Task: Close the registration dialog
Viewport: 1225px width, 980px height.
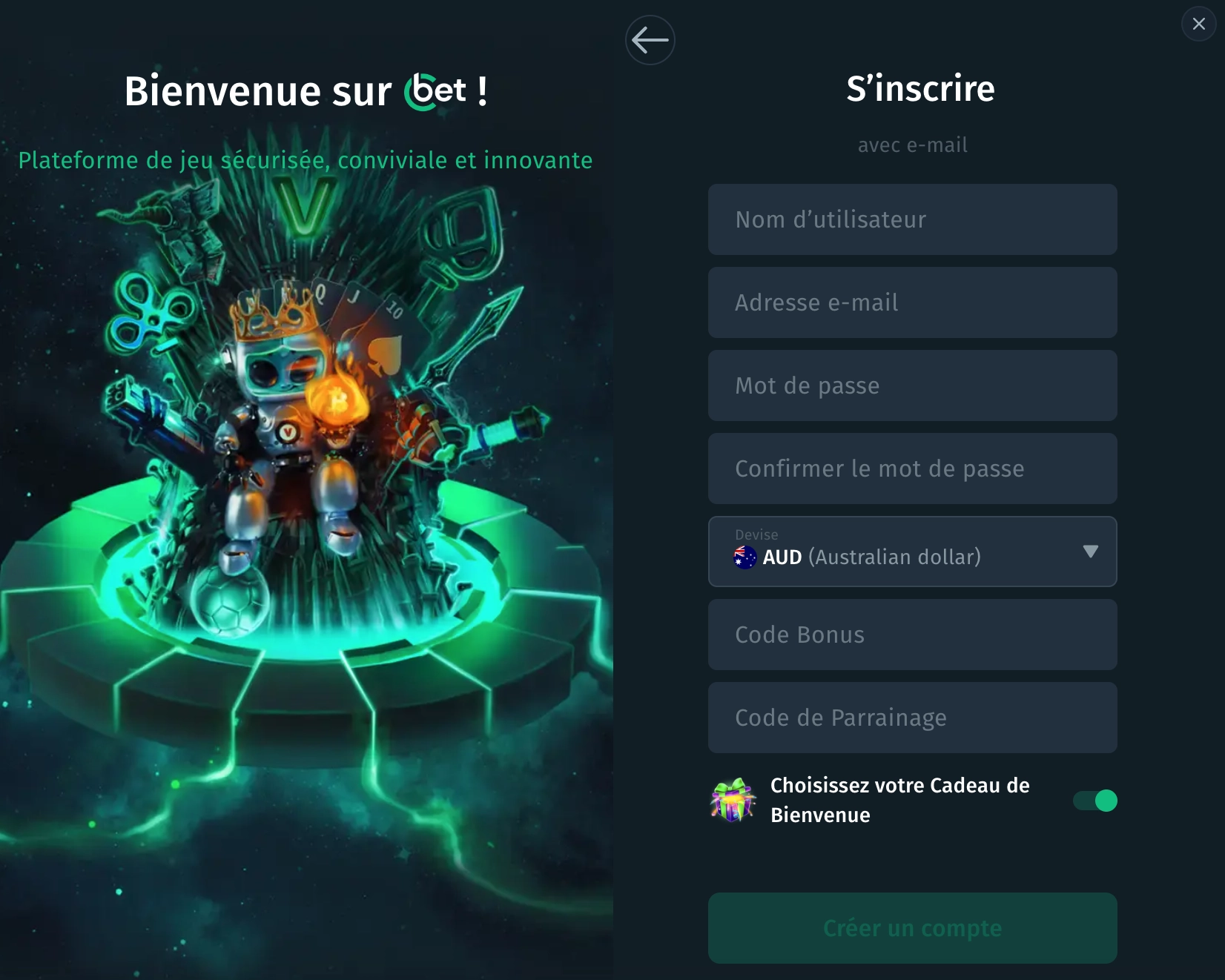Action: (x=1198, y=24)
